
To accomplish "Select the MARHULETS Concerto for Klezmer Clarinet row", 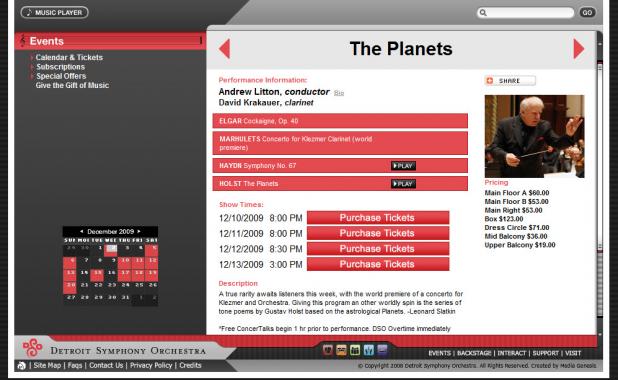I will [x=340, y=143].
